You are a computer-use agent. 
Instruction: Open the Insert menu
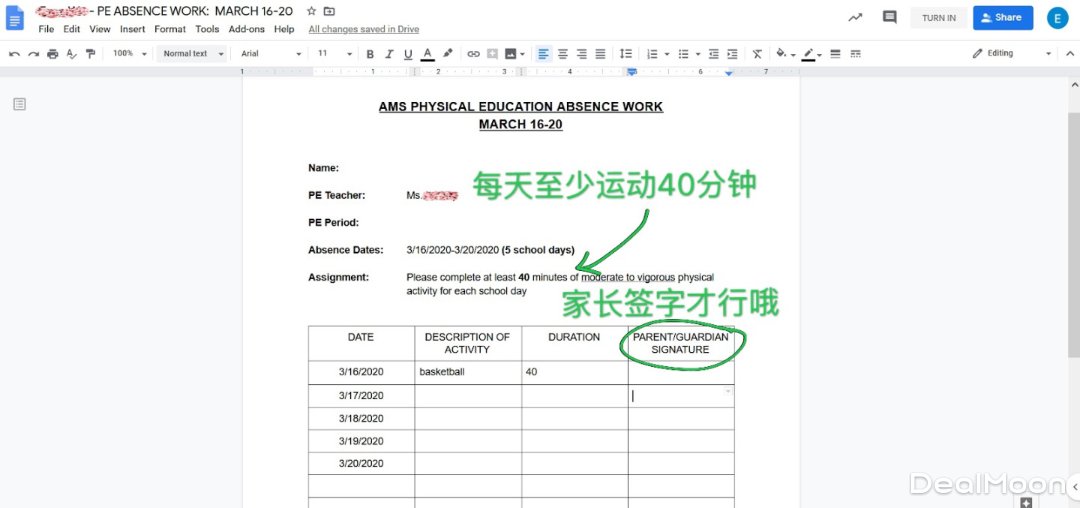132,29
